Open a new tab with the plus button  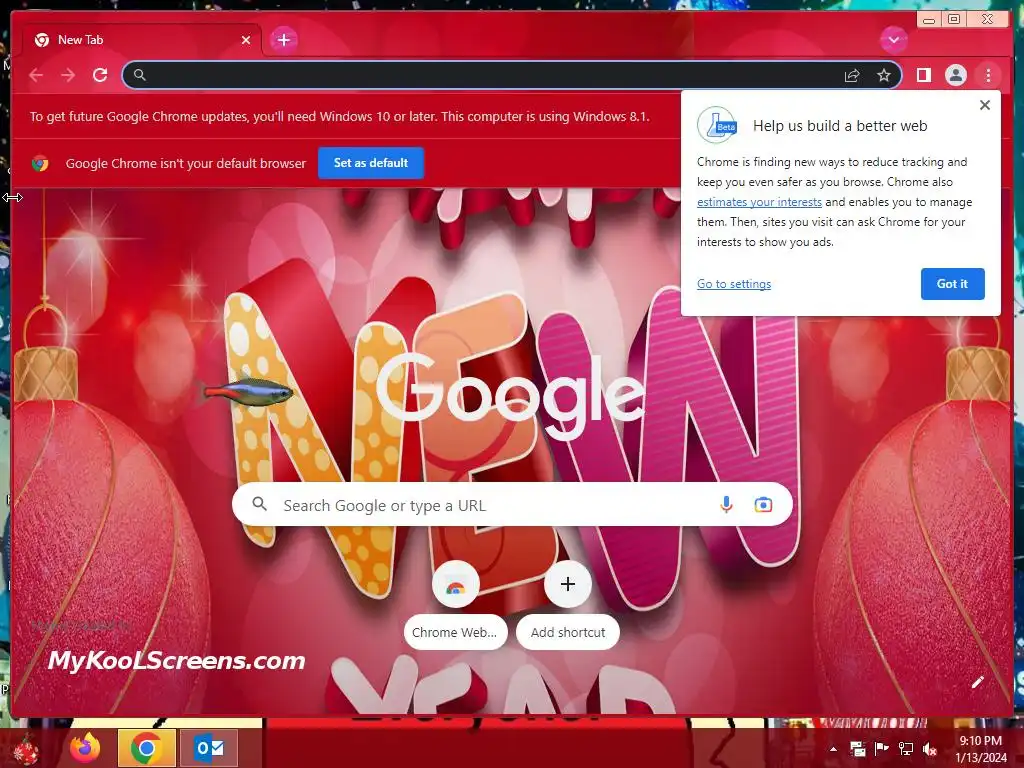click(x=283, y=40)
